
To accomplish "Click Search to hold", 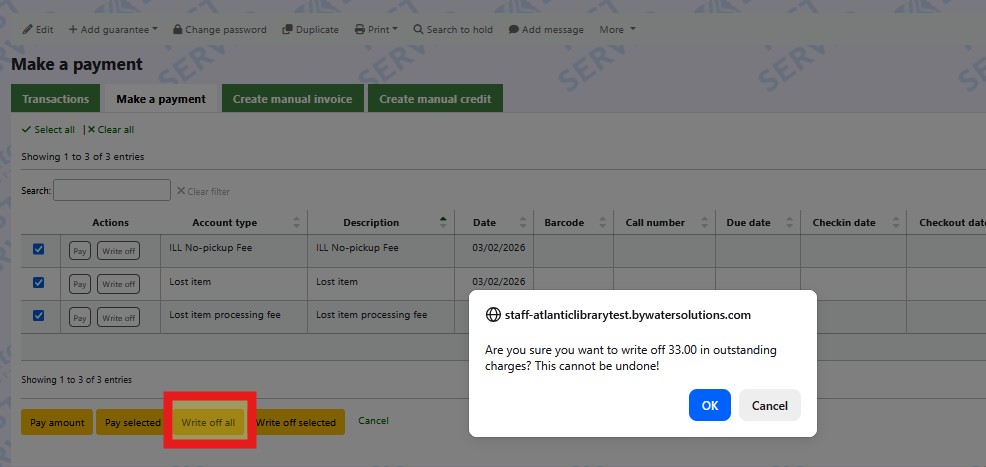I will click(x=453, y=30).
